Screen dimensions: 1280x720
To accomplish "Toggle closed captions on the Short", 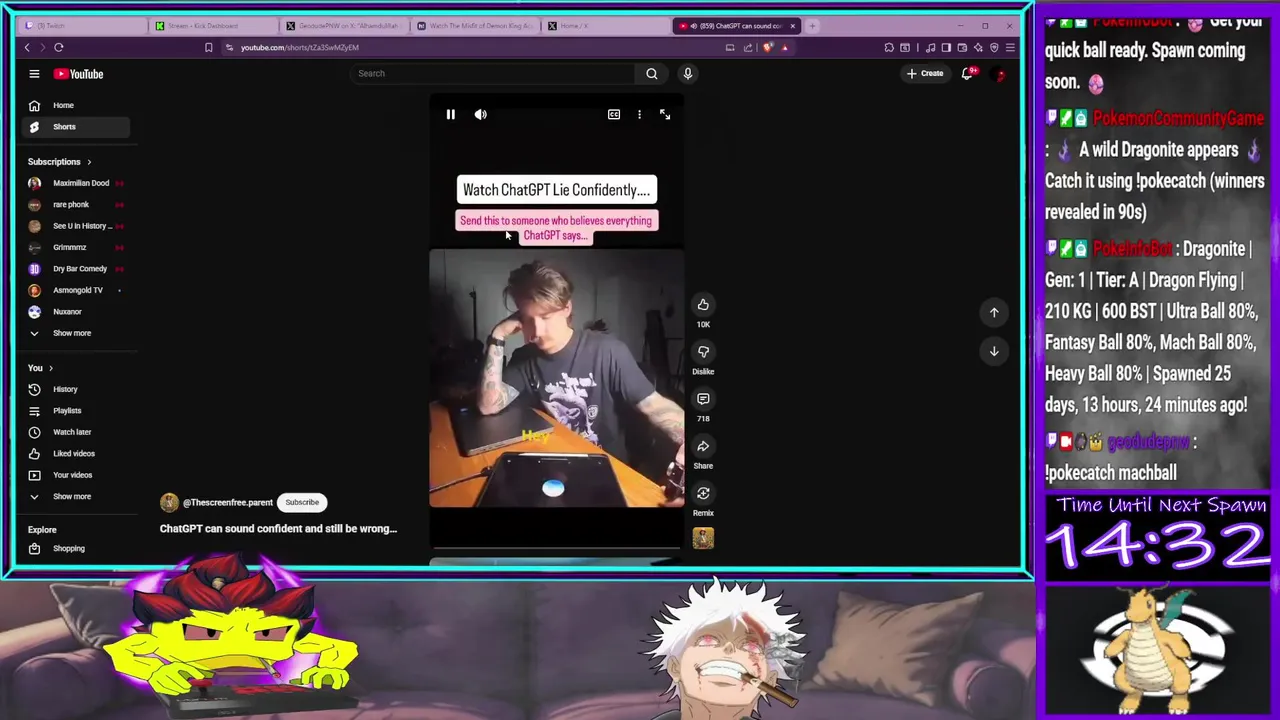I will tap(614, 115).
